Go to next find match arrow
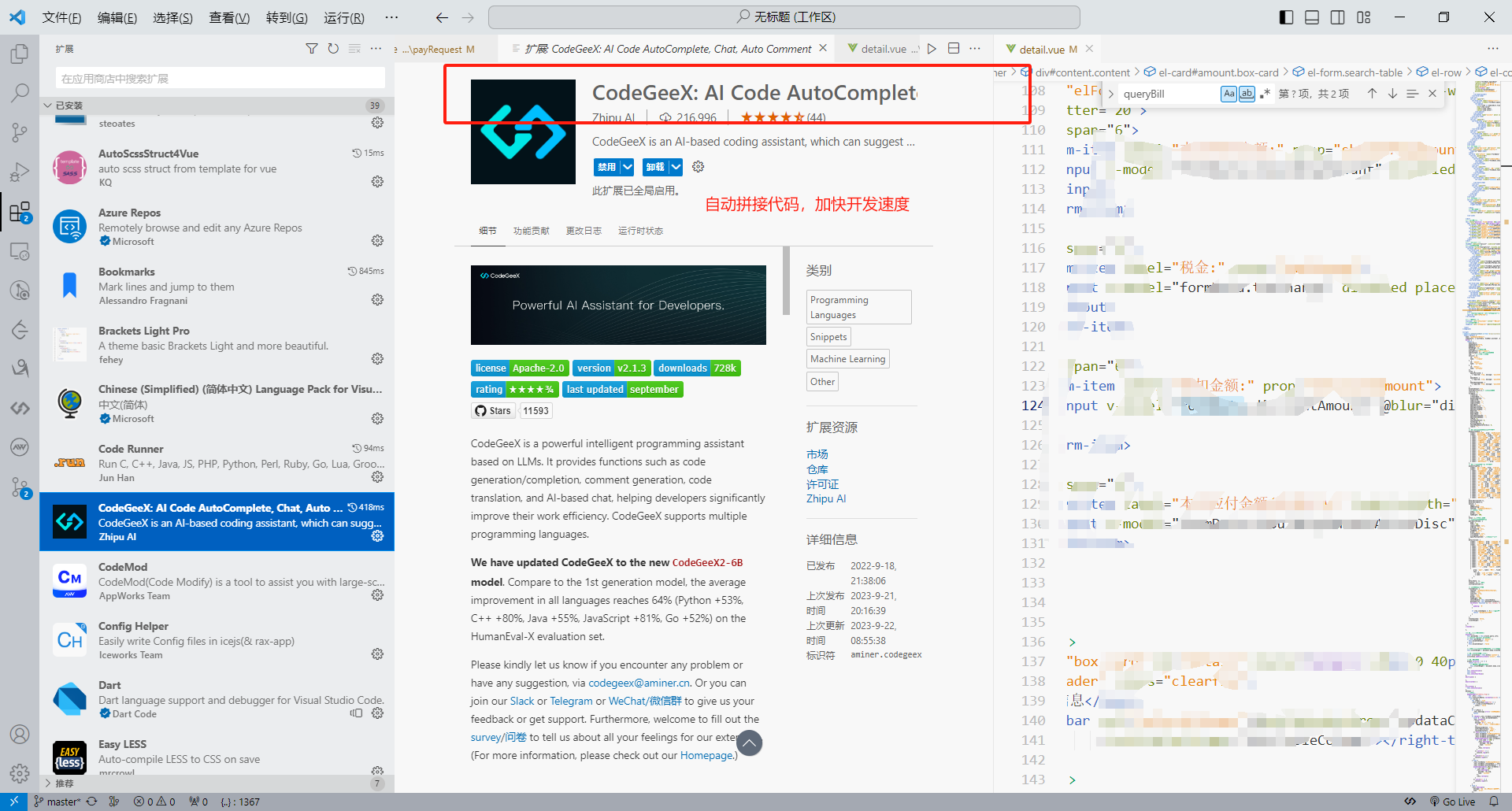Viewport: 1512px width, 811px height. (1392, 94)
